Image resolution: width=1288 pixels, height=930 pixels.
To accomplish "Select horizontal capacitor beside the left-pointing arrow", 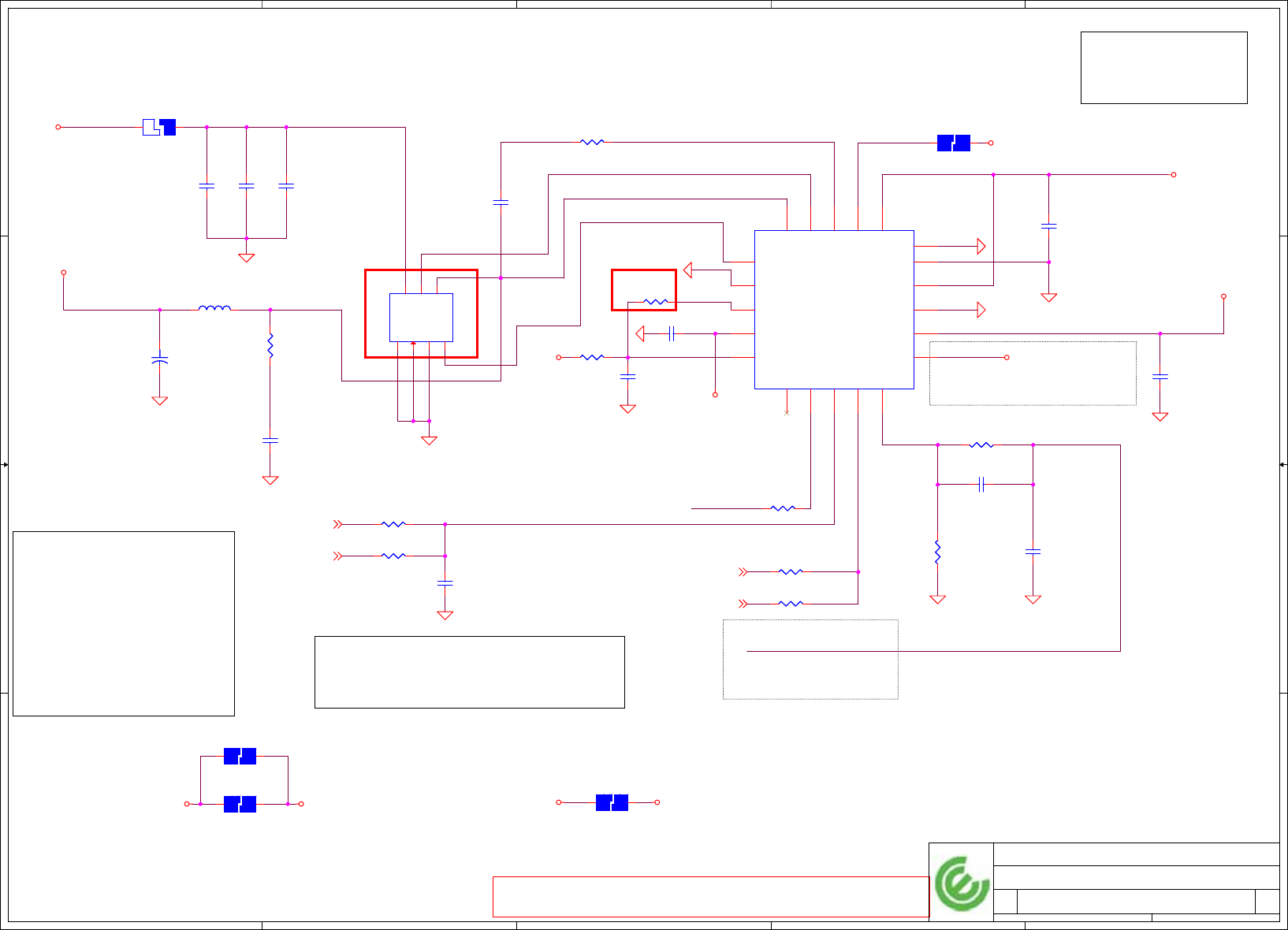I will (x=672, y=334).
